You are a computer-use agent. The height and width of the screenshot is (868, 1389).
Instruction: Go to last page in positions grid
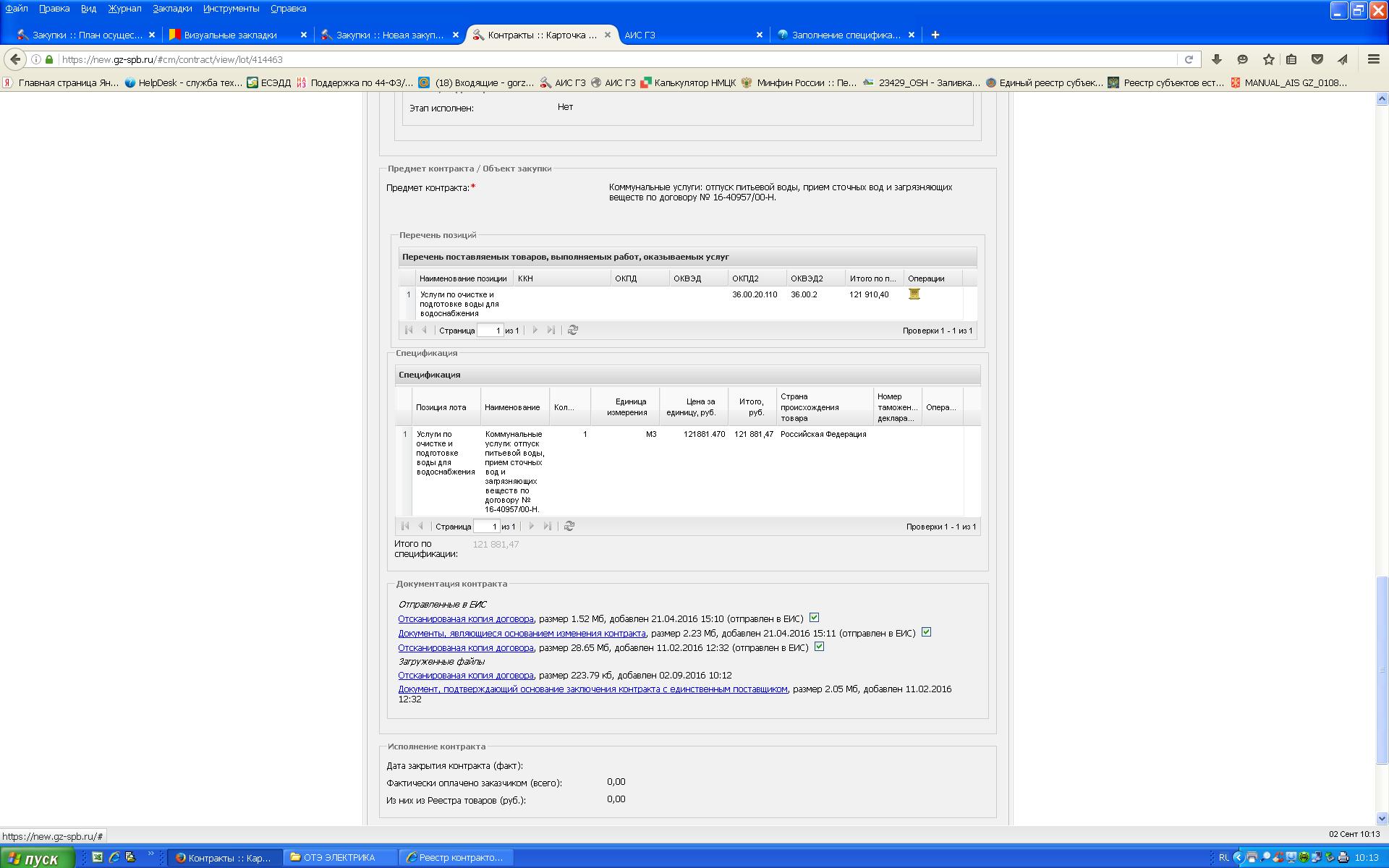coord(551,331)
